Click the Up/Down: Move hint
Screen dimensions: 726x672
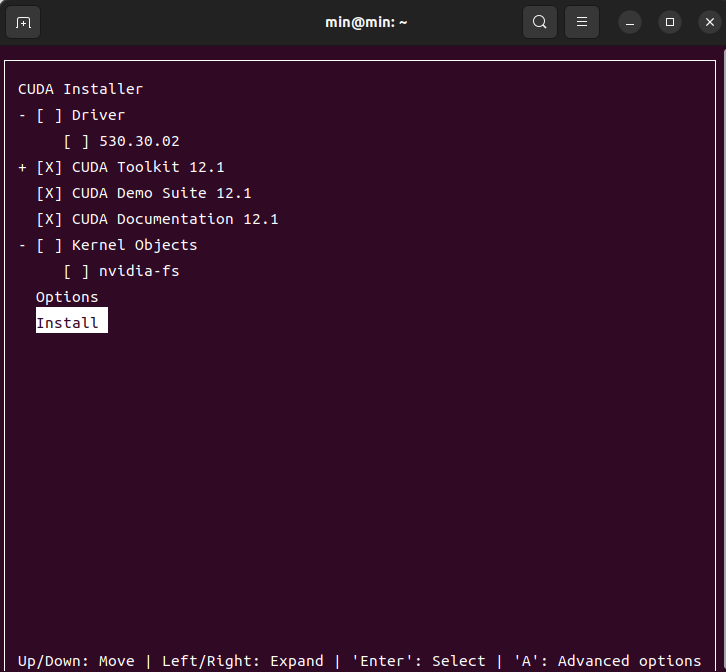pos(76,661)
